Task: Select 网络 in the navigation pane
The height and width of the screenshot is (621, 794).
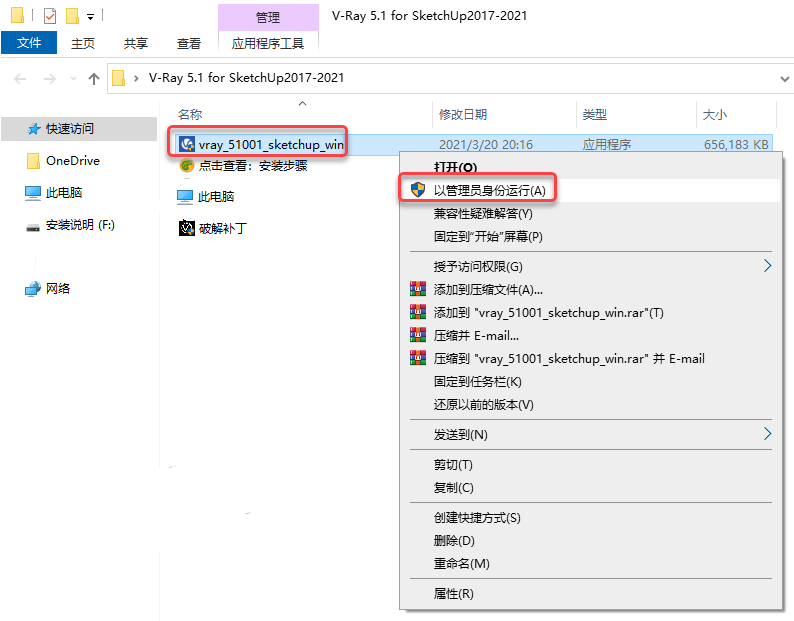Action: click(58, 288)
